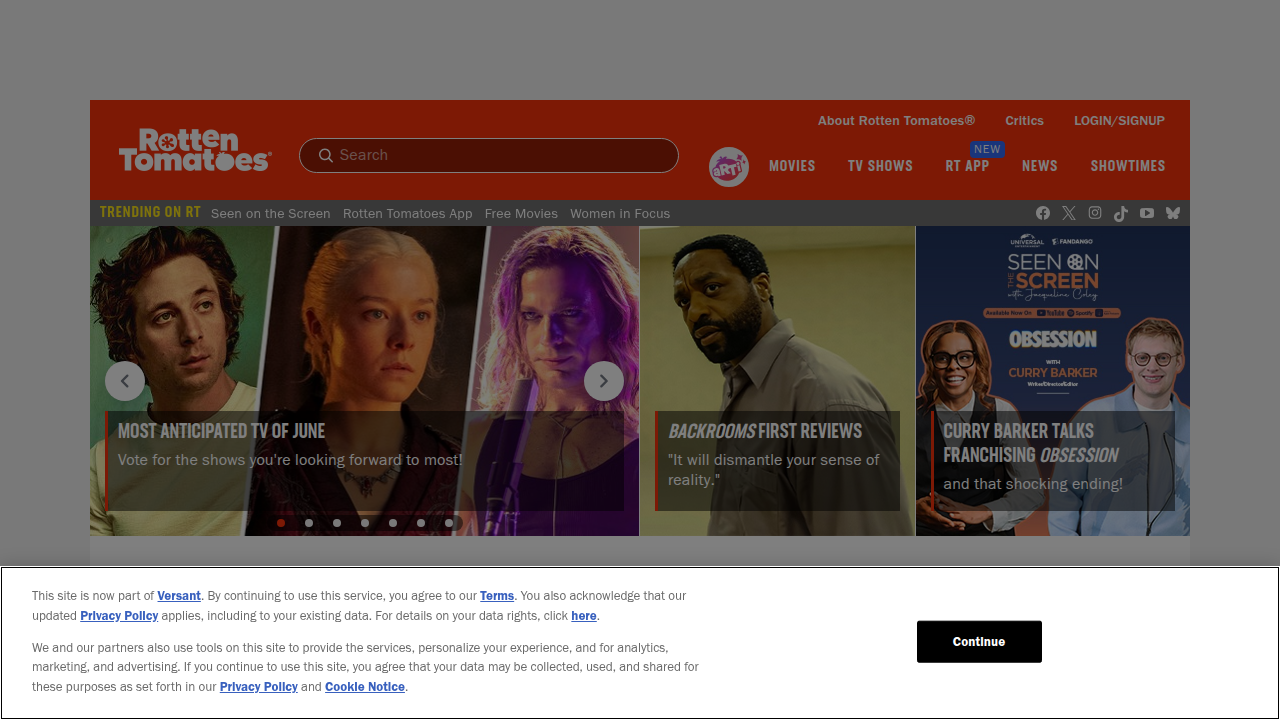The image size is (1280, 720).
Task: Click About Rotten Tomatoes link
Action: tap(896, 121)
